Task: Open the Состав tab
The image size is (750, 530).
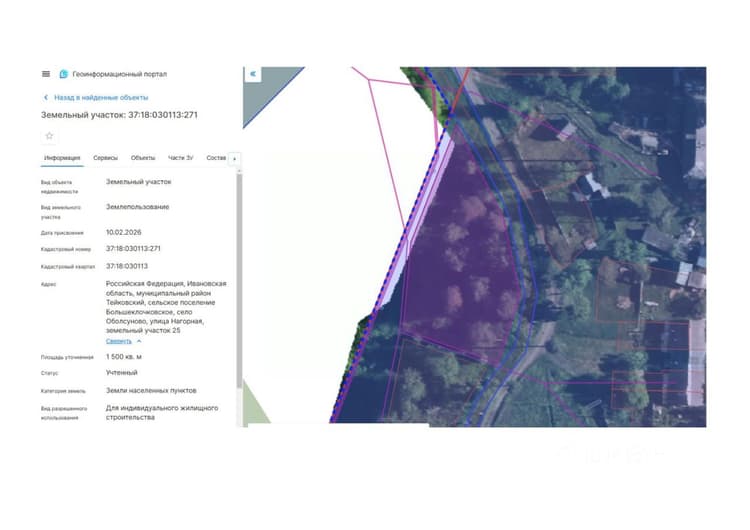Action: [216, 158]
